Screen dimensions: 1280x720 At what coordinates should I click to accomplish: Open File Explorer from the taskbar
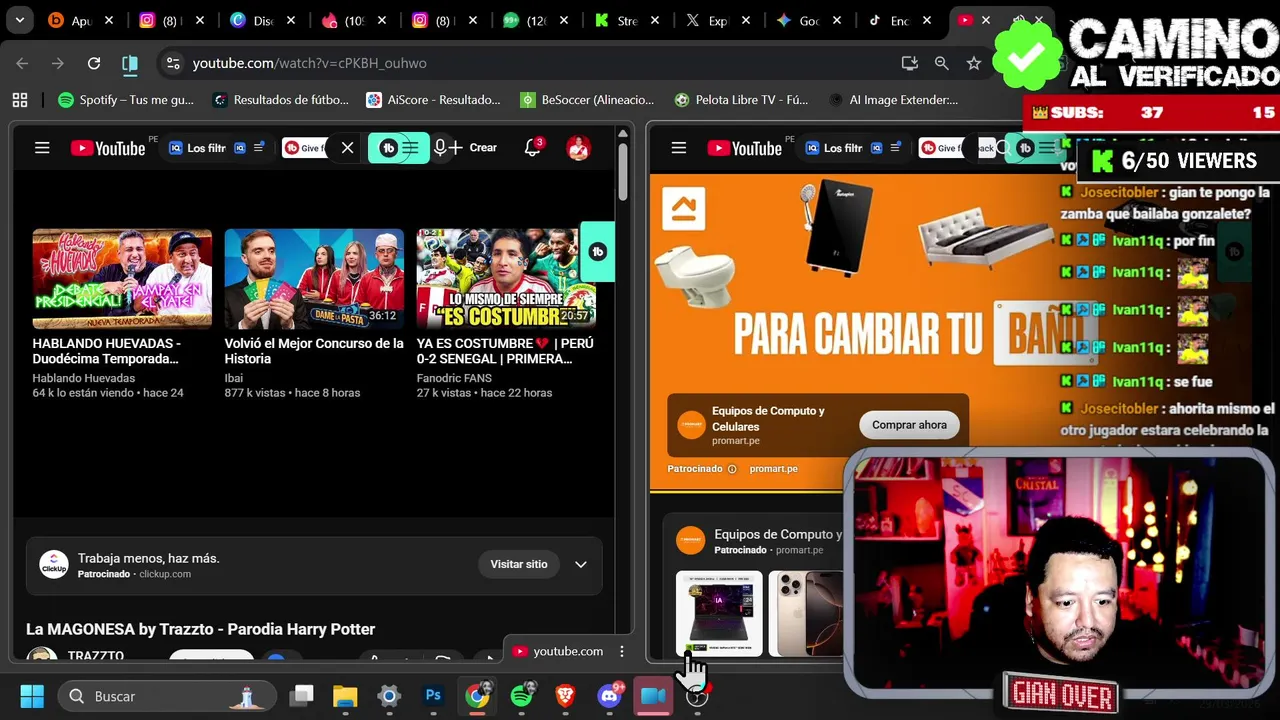coord(345,696)
